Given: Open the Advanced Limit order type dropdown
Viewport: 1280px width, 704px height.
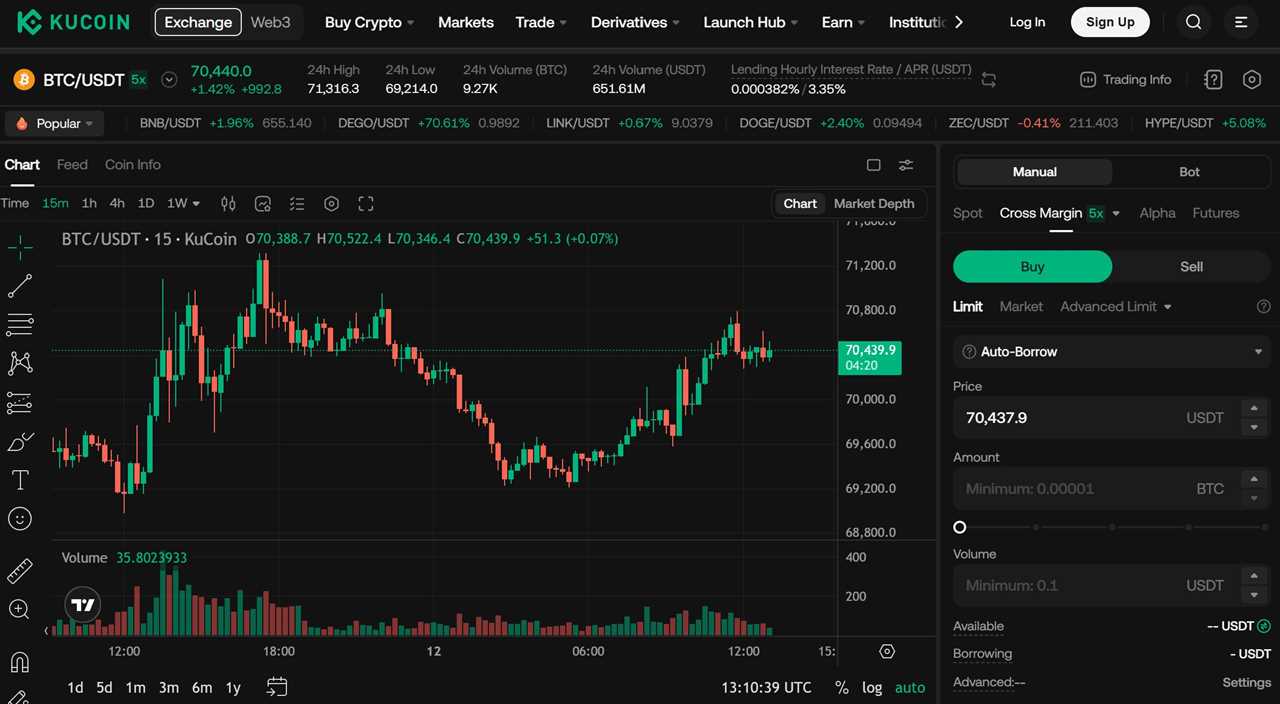Looking at the screenshot, I should 1115,306.
